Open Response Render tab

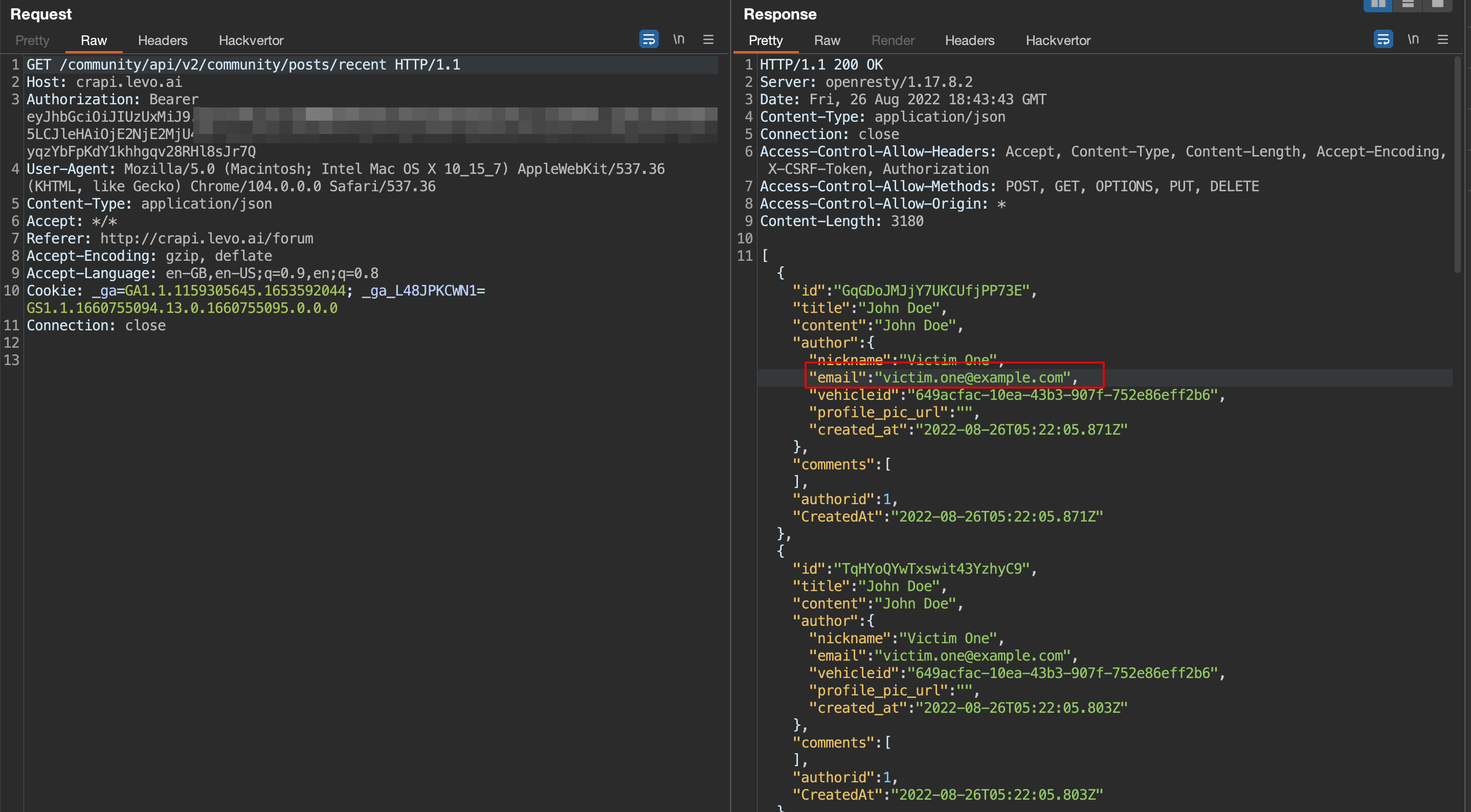click(x=893, y=40)
